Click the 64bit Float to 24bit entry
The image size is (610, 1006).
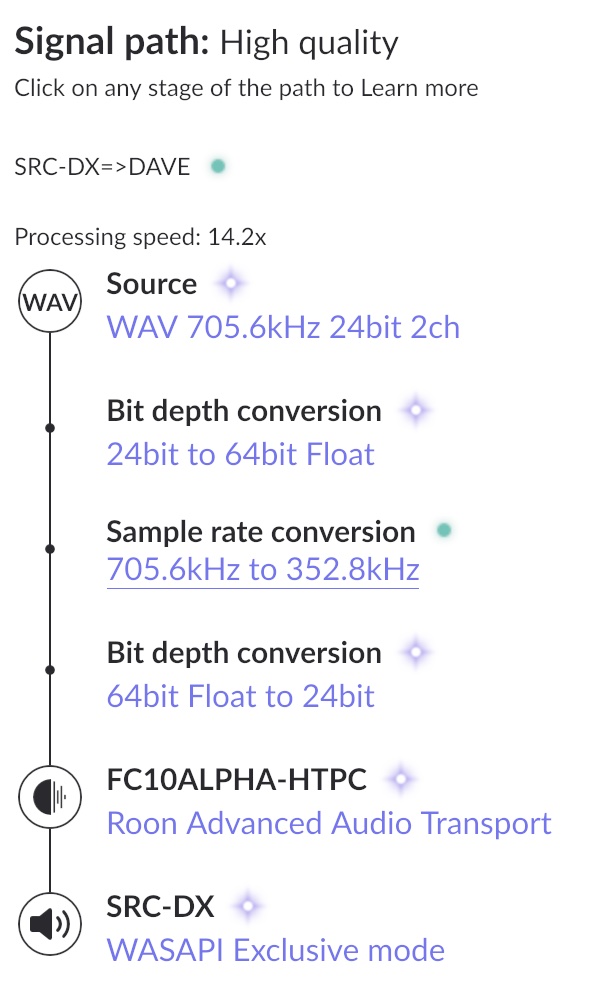tap(240, 695)
